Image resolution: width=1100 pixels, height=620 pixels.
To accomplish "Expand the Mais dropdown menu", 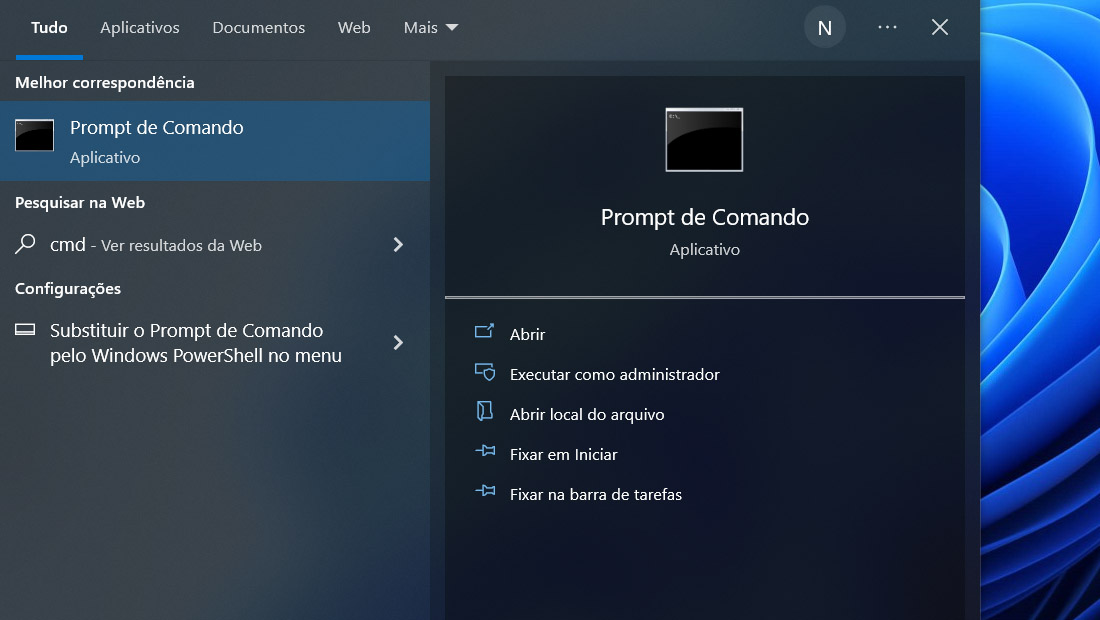I will [x=431, y=28].
